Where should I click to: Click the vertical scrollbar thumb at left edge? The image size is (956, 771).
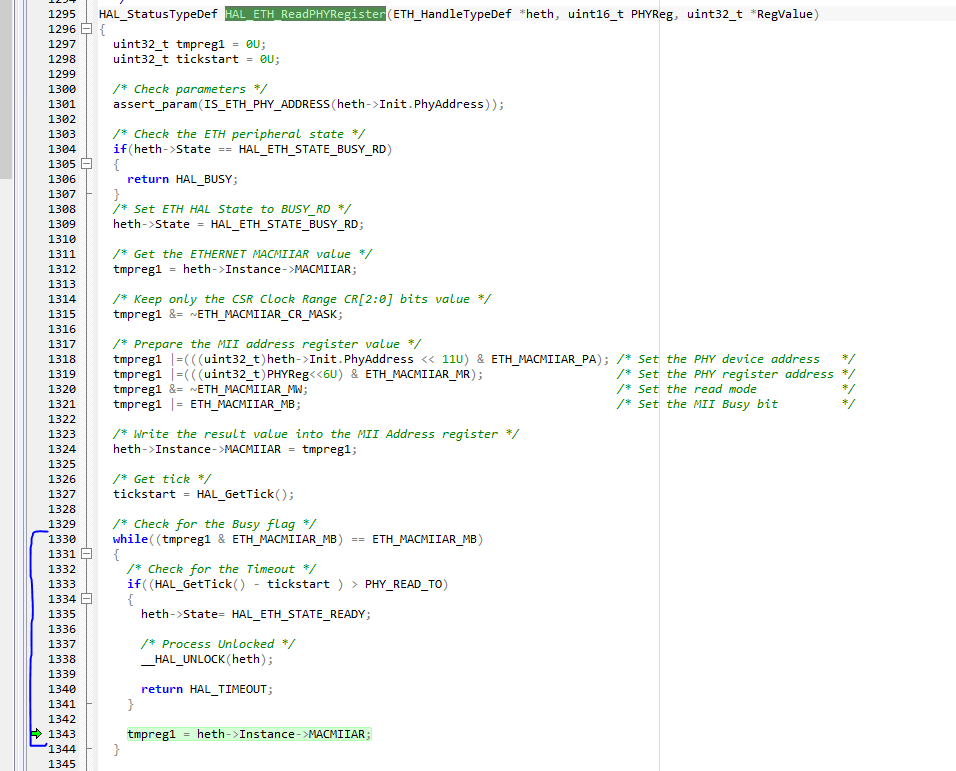(5, 89)
